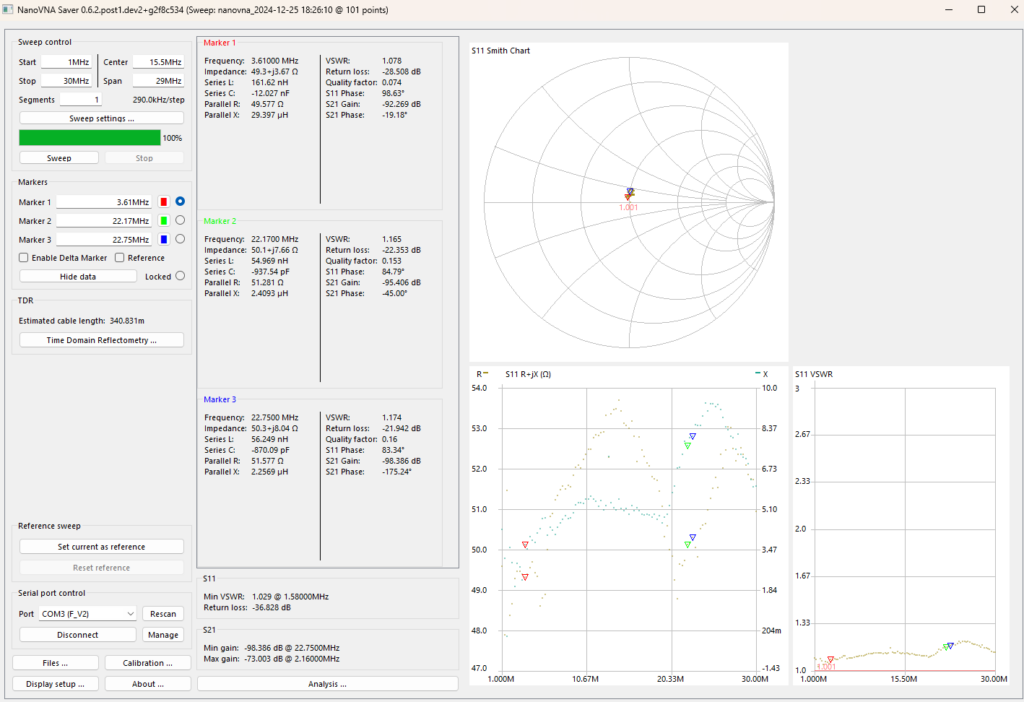Open the About dialog
1024x702 pixels.
[148, 684]
